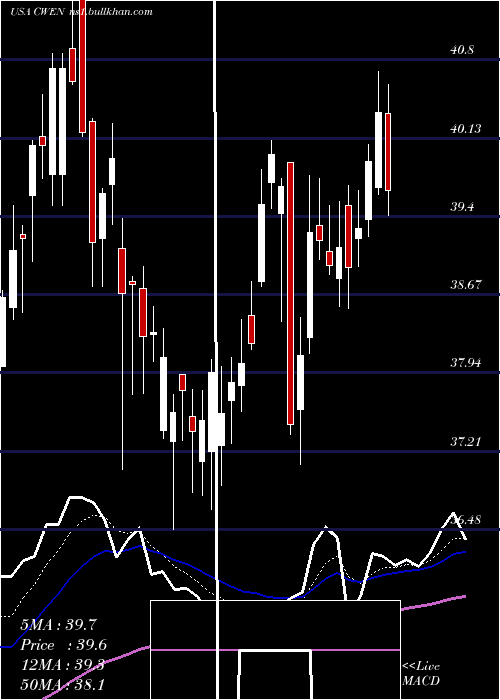Click the last red candlestick on the right
500x700 pixels.
coord(388,152)
